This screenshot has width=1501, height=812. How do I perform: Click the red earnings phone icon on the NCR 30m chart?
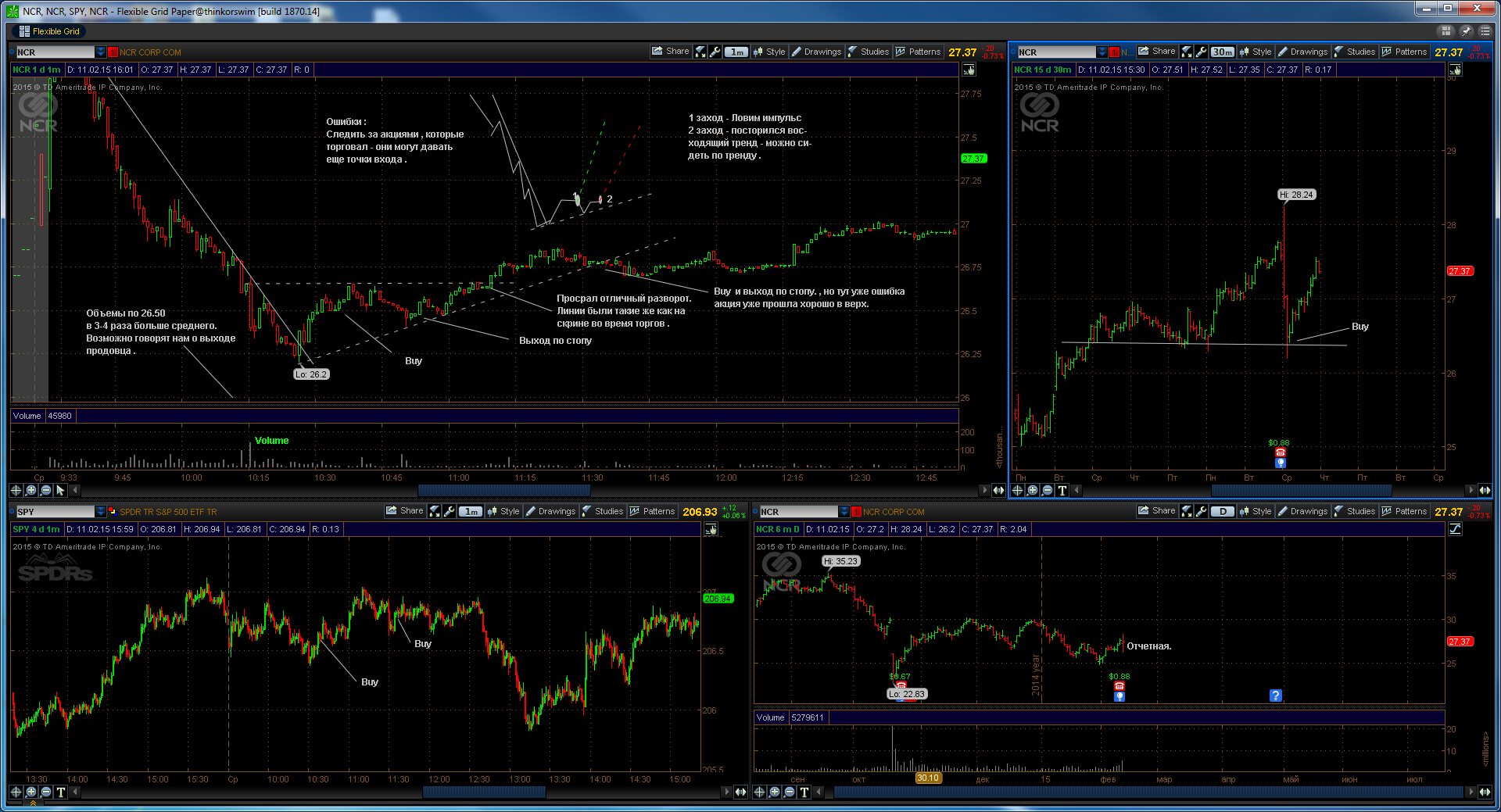click(1281, 453)
